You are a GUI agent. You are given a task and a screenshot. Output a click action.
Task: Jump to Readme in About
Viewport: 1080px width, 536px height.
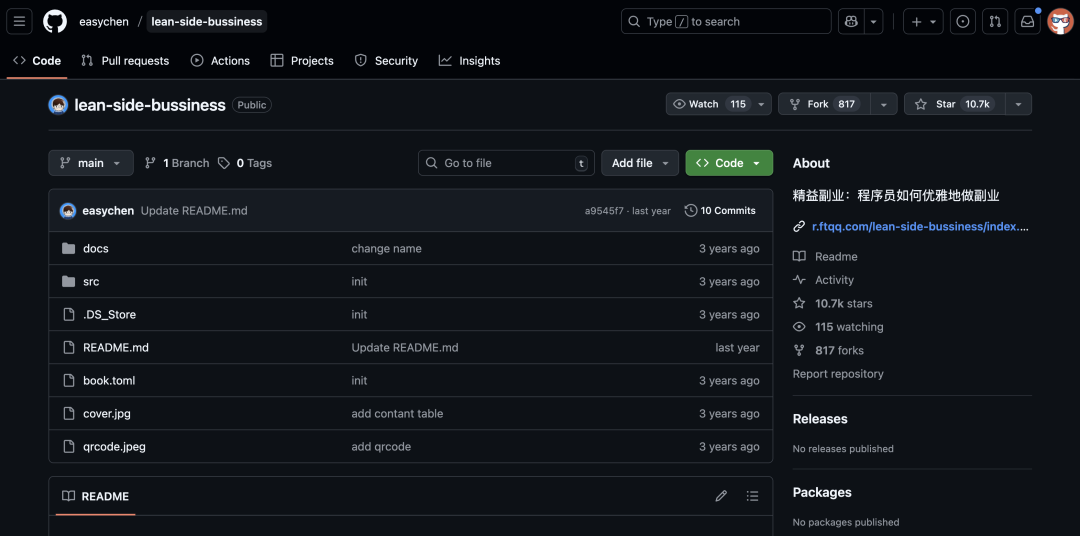point(825,256)
